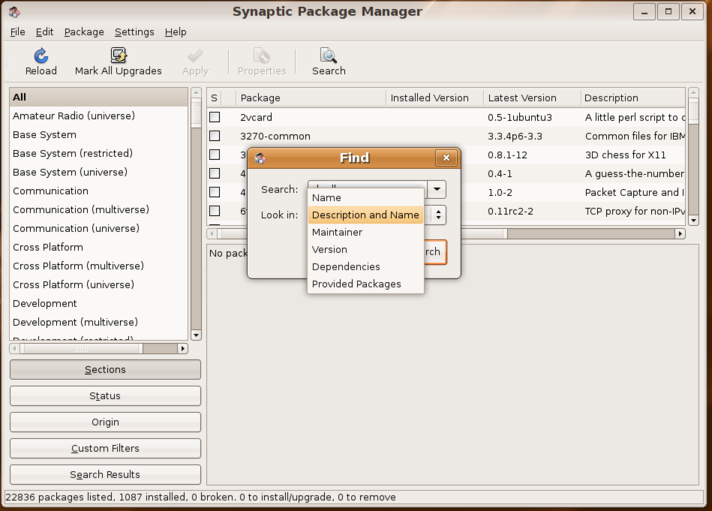
Task: Open the Package menu
Action: click(84, 32)
